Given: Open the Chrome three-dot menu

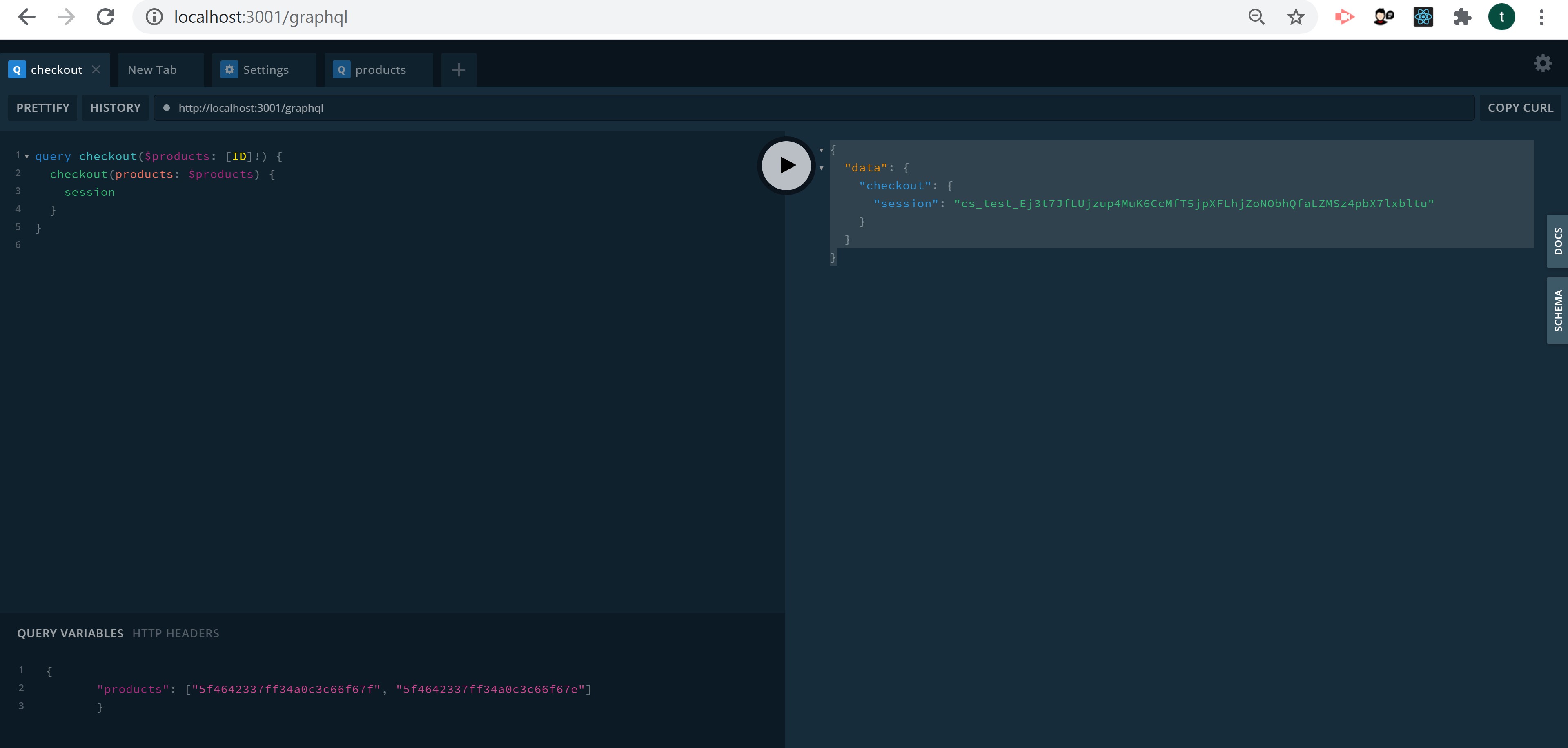Looking at the screenshot, I should click(1541, 17).
